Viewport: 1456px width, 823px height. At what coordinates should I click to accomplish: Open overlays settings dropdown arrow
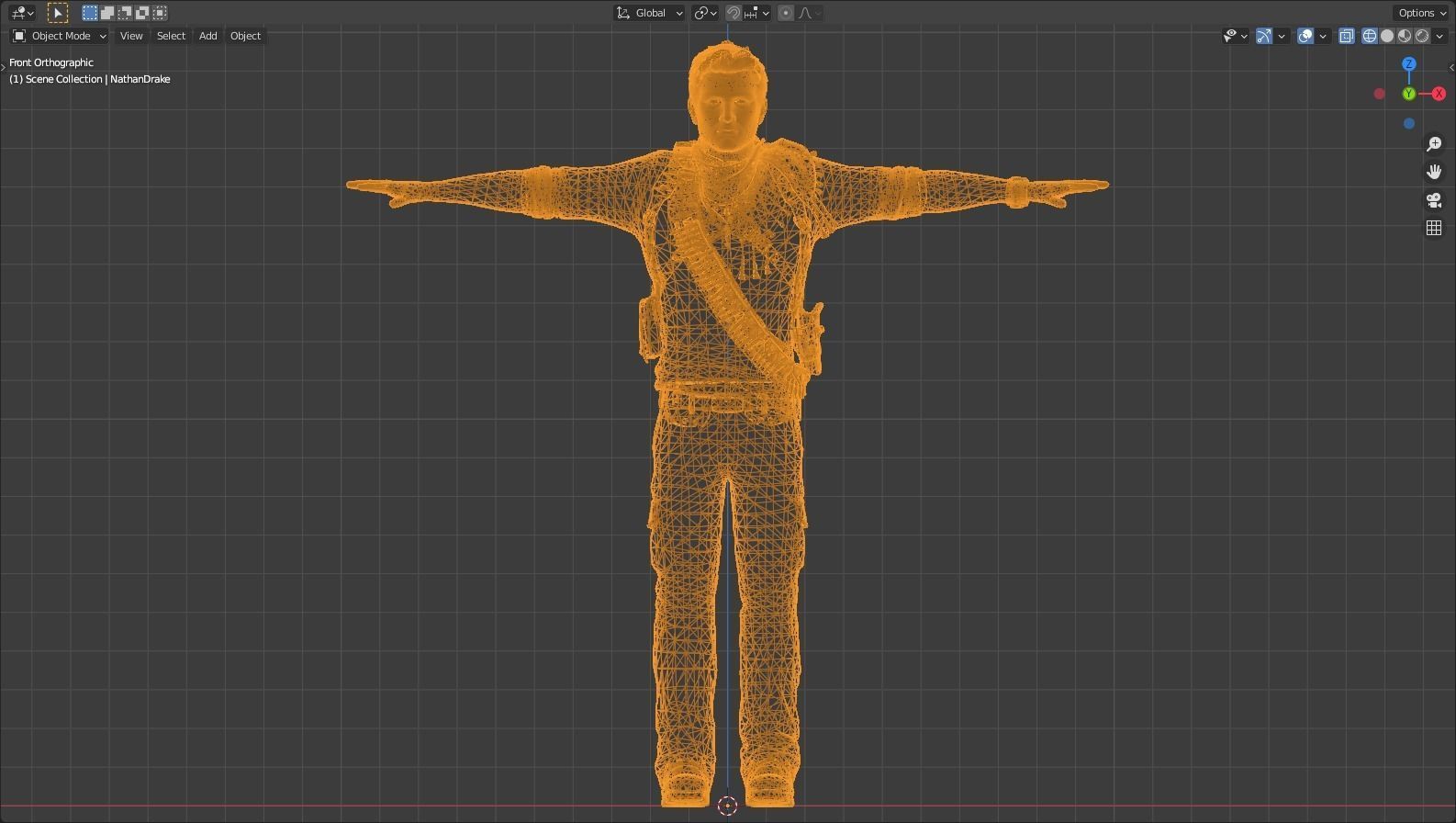click(x=1323, y=36)
